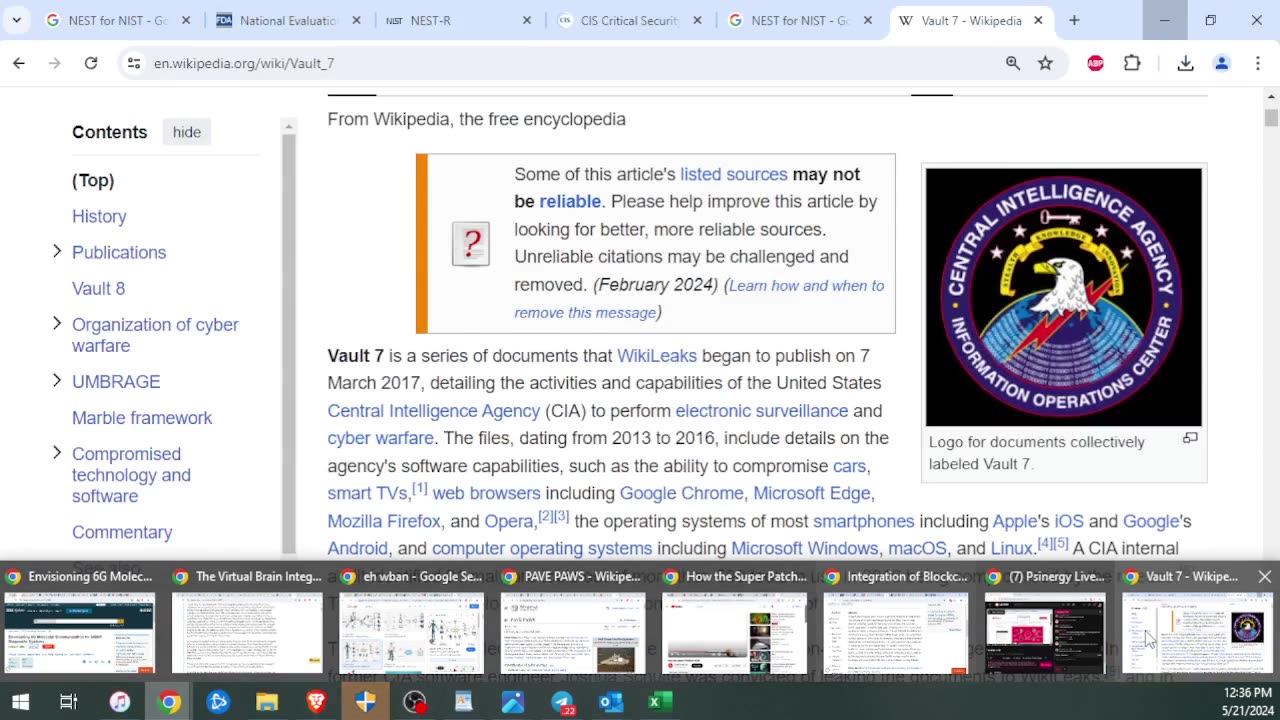
Task: Open the Windows Start button
Action: click(x=19, y=702)
